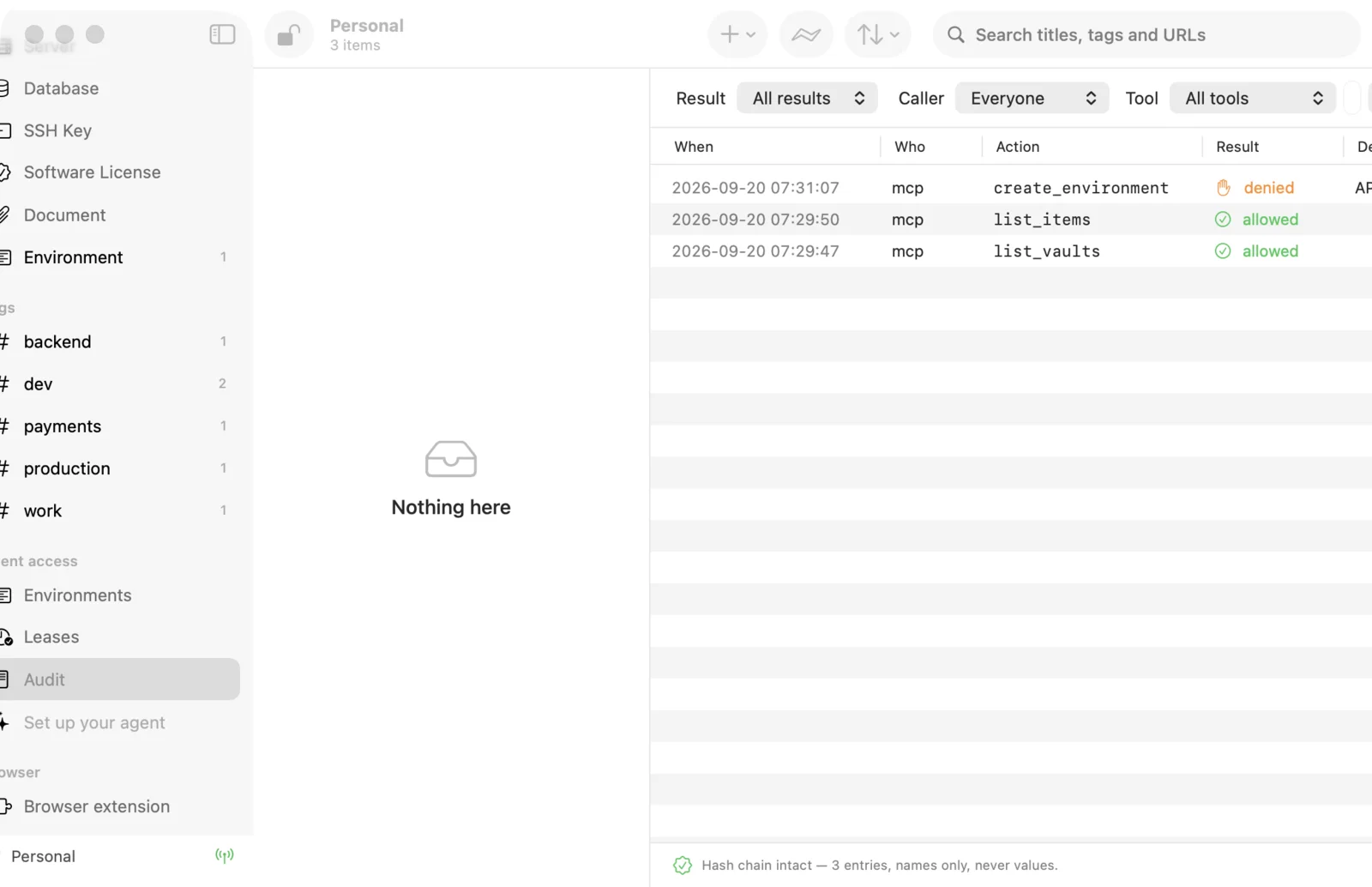Viewport: 1372px width, 887px height.
Task: Open the Browser extension item
Action: click(x=120, y=806)
